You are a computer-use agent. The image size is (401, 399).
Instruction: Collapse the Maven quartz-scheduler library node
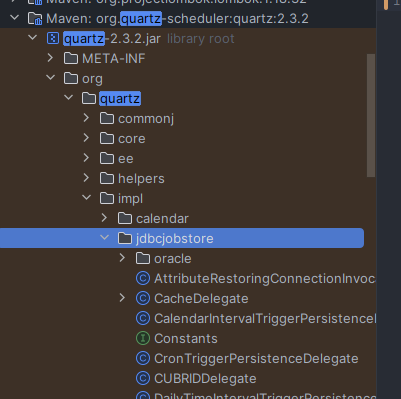tap(14, 17)
